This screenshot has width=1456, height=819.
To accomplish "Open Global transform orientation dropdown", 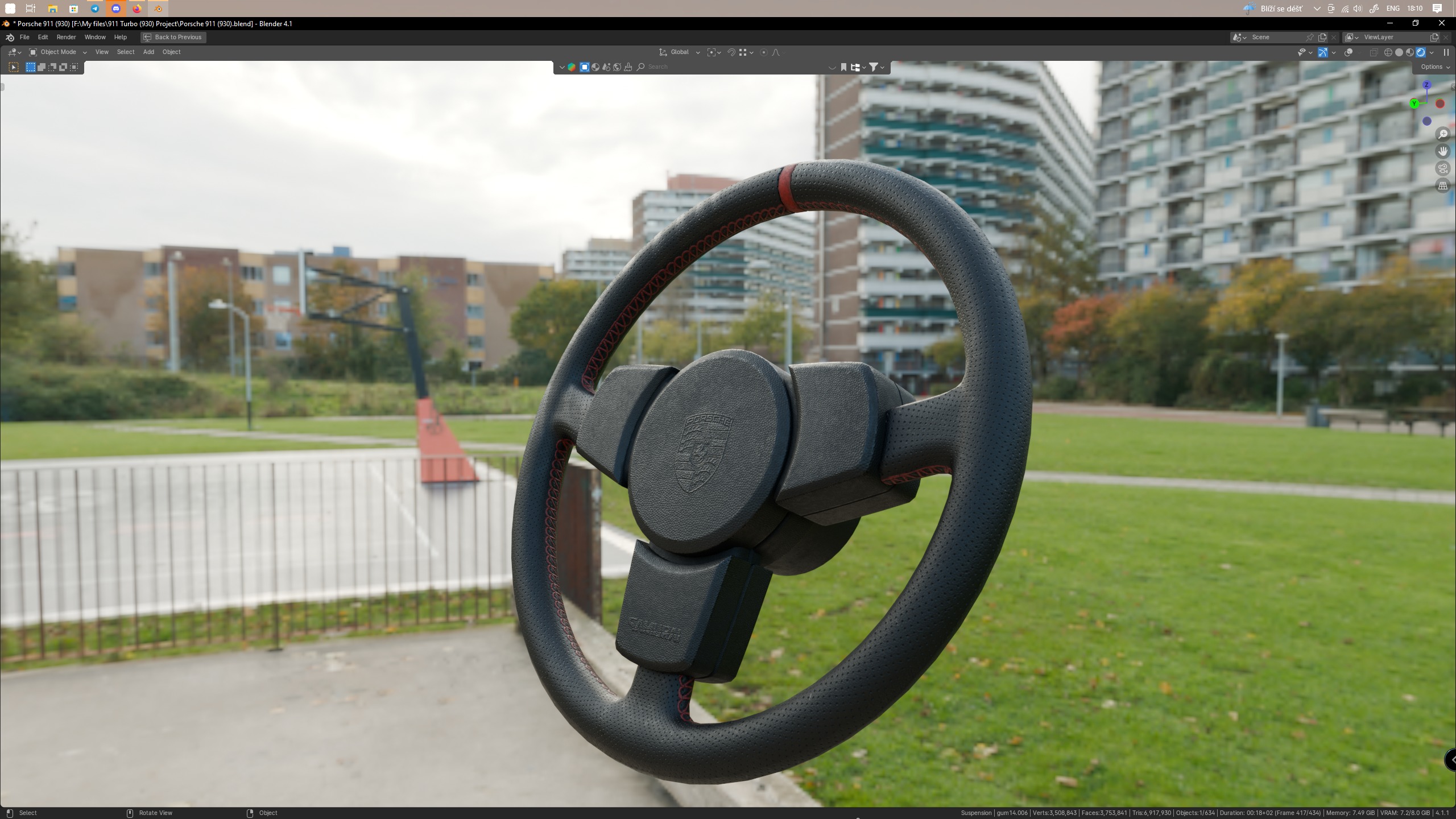I will click(x=680, y=52).
